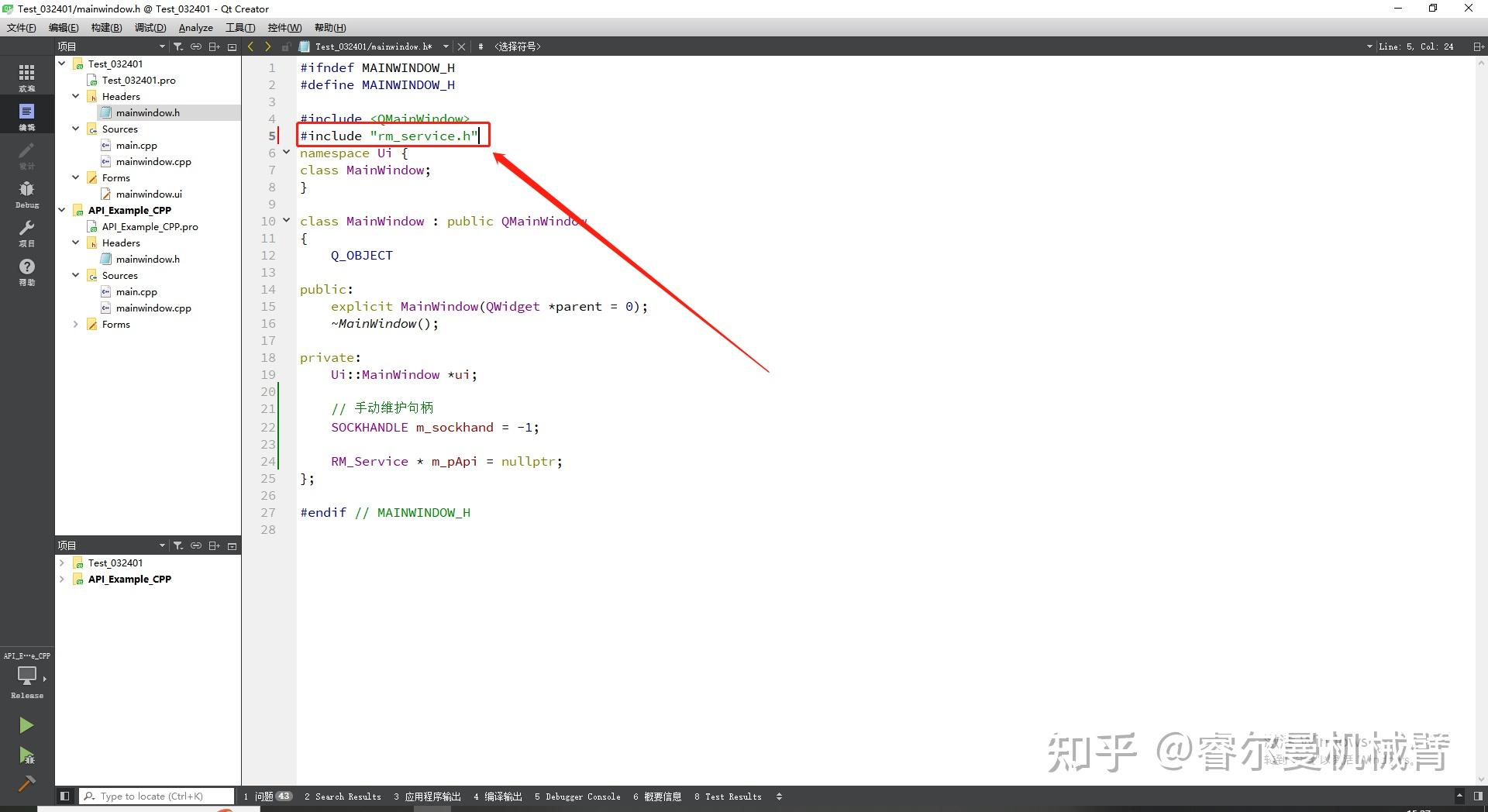The width and height of the screenshot is (1488, 812).
Task: Open the 工具(T) menu
Action: coord(240,28)
